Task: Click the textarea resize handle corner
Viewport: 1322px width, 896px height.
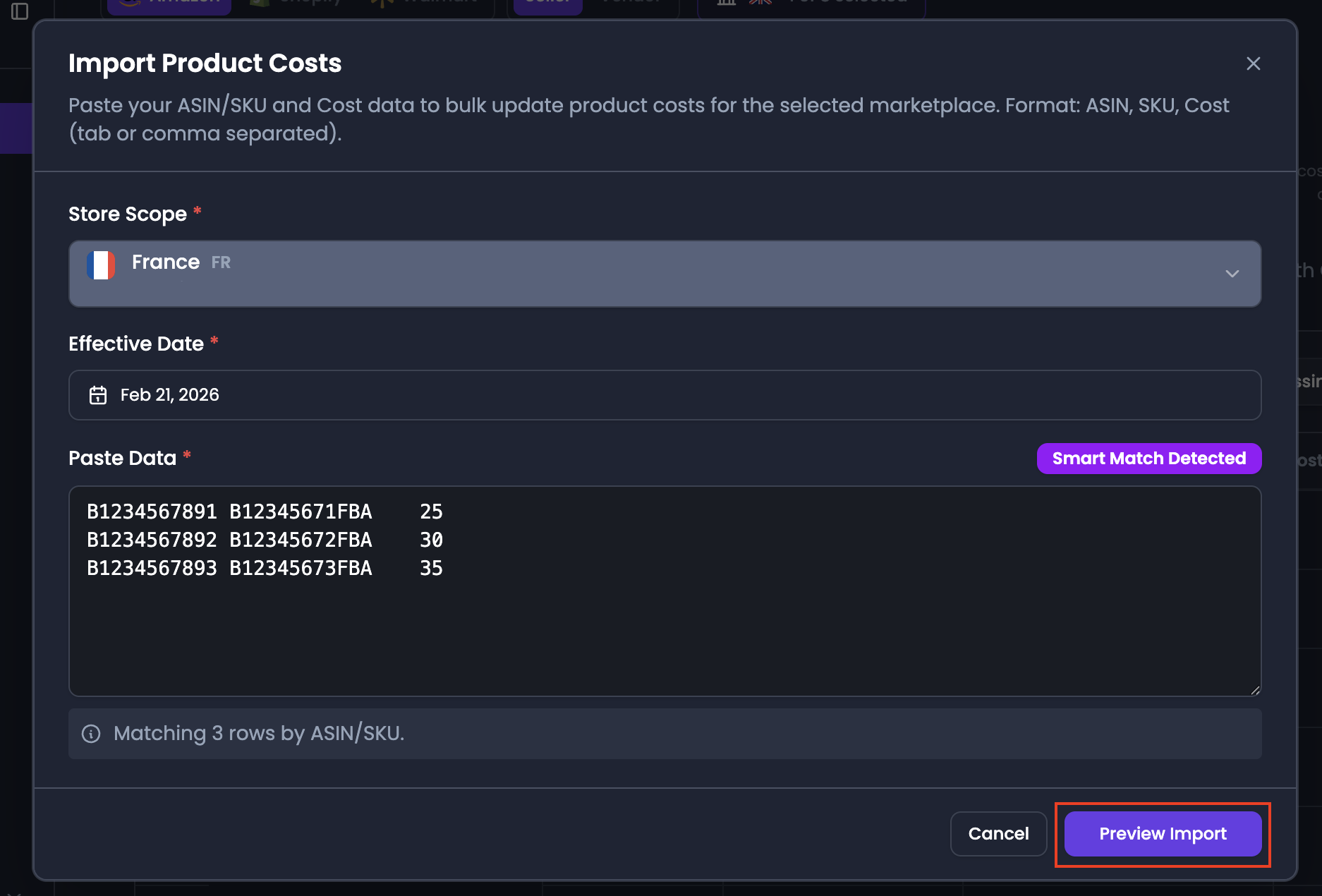Action: (1255, 690)
